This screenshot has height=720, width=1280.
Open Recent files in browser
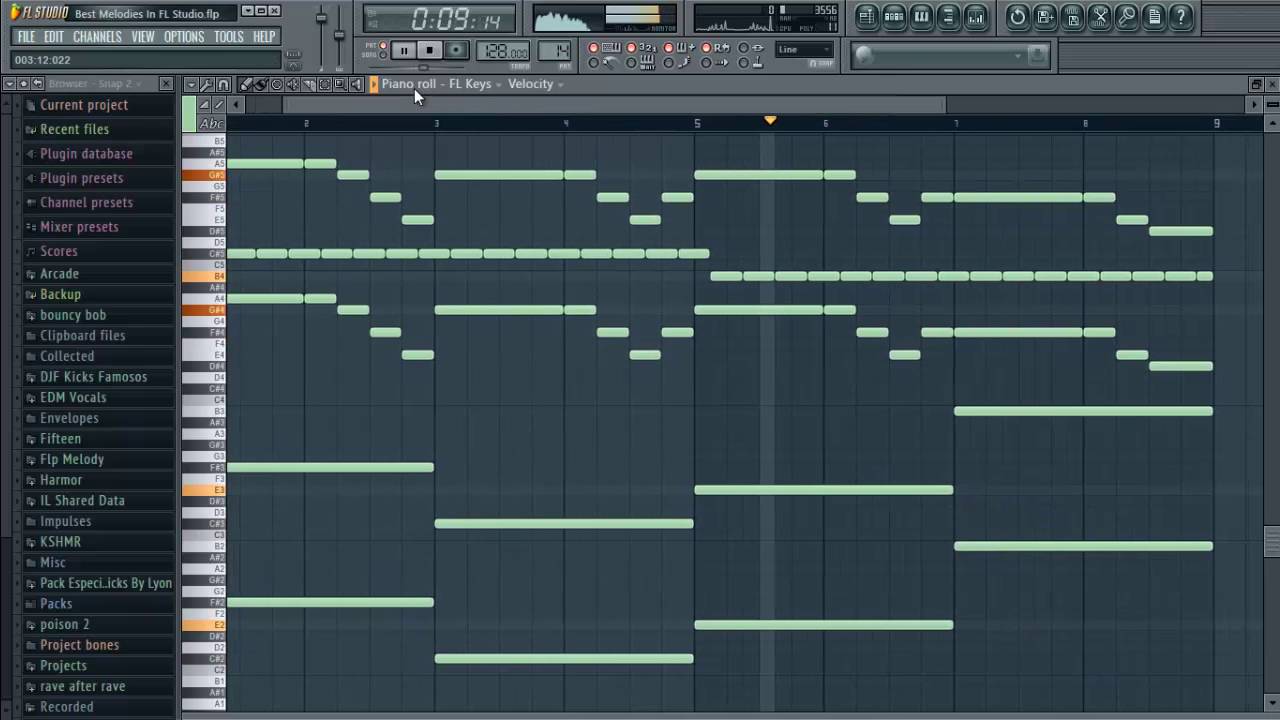click(x=74, y=129)
